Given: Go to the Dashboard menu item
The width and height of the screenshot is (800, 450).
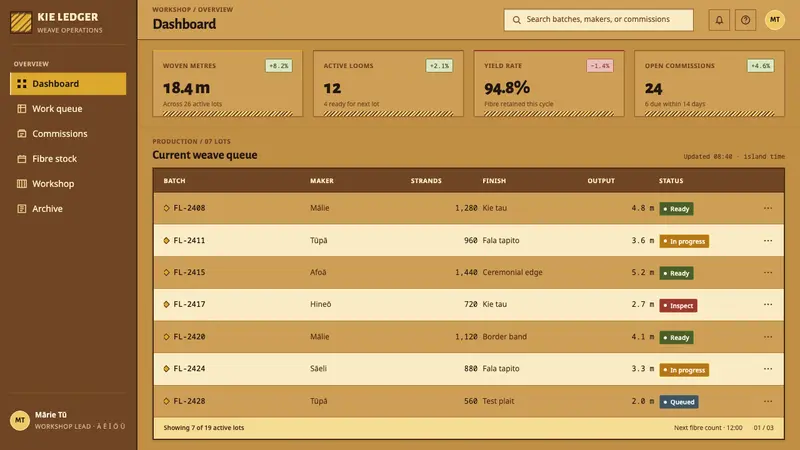Looking at the screenshot, I should (x=68, y=84).
